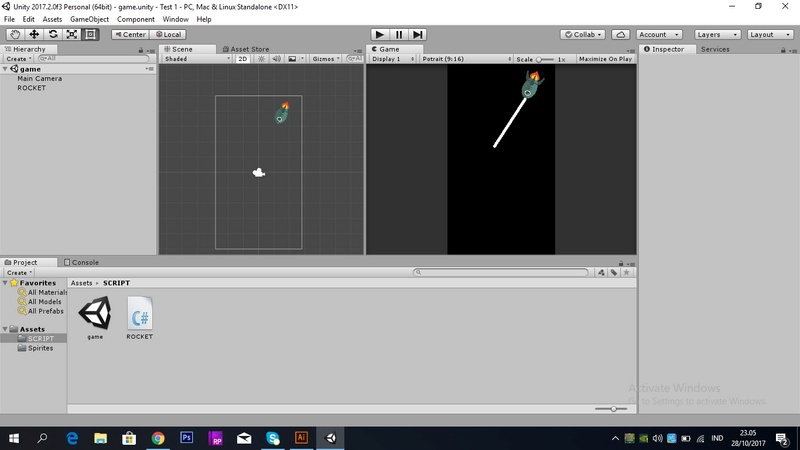
Task: Collapse the game scene in Hierarchy
Action: click(x=5, y=69)
